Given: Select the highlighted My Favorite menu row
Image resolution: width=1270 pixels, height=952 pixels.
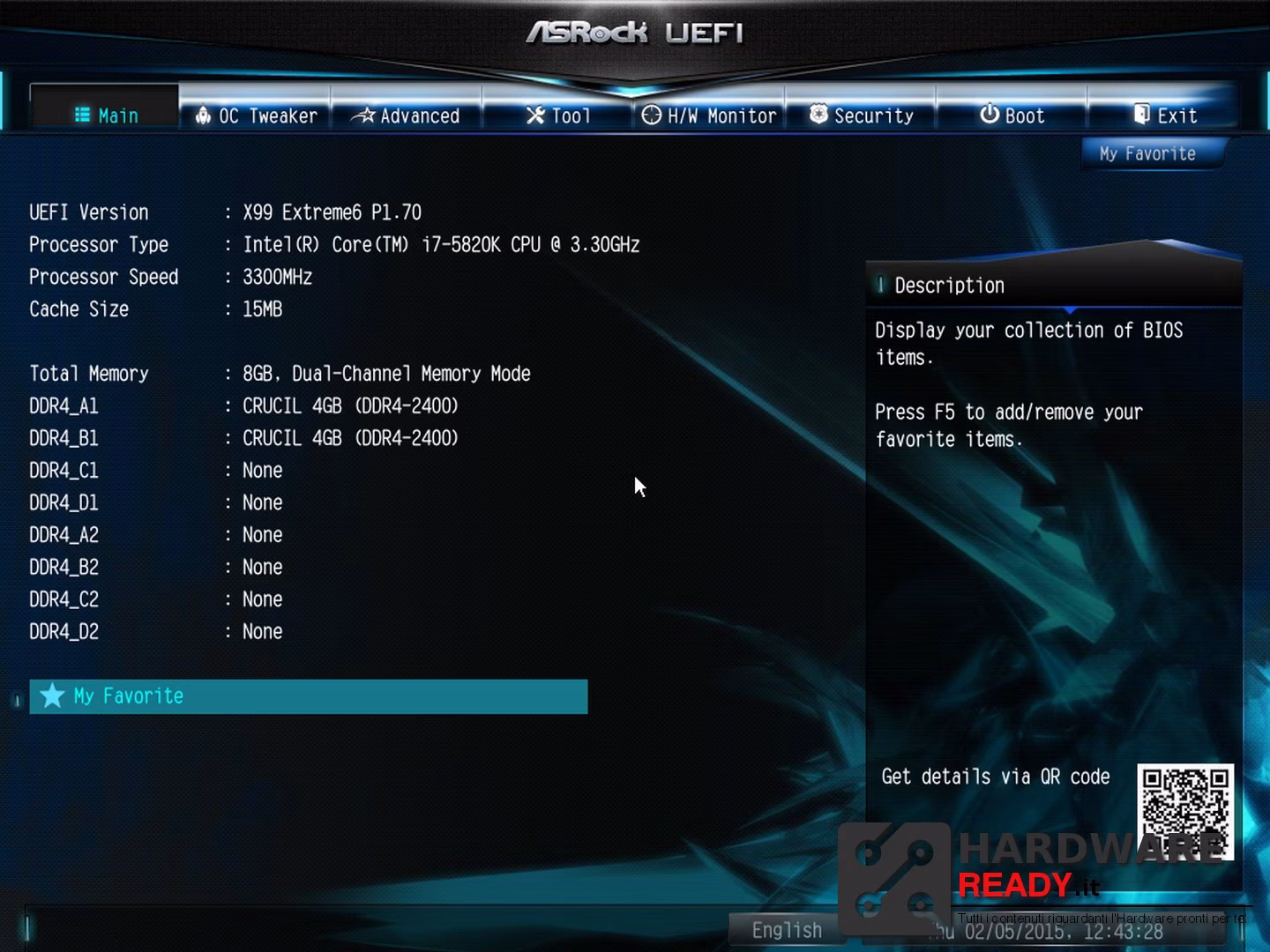Looking at the screenshot, I should point(309,696).
